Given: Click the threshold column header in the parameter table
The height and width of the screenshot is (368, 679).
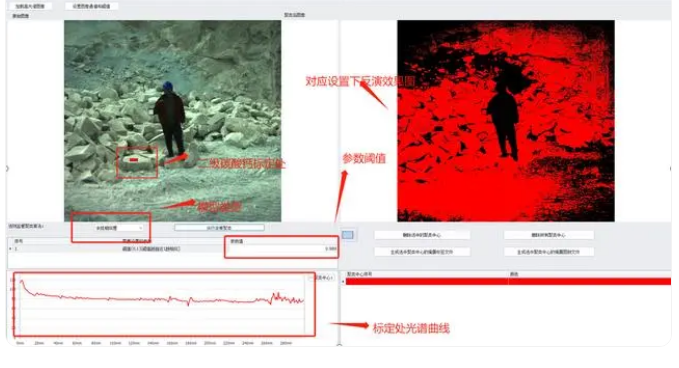Looking at the screenshot, I should (x=281, y=241).
